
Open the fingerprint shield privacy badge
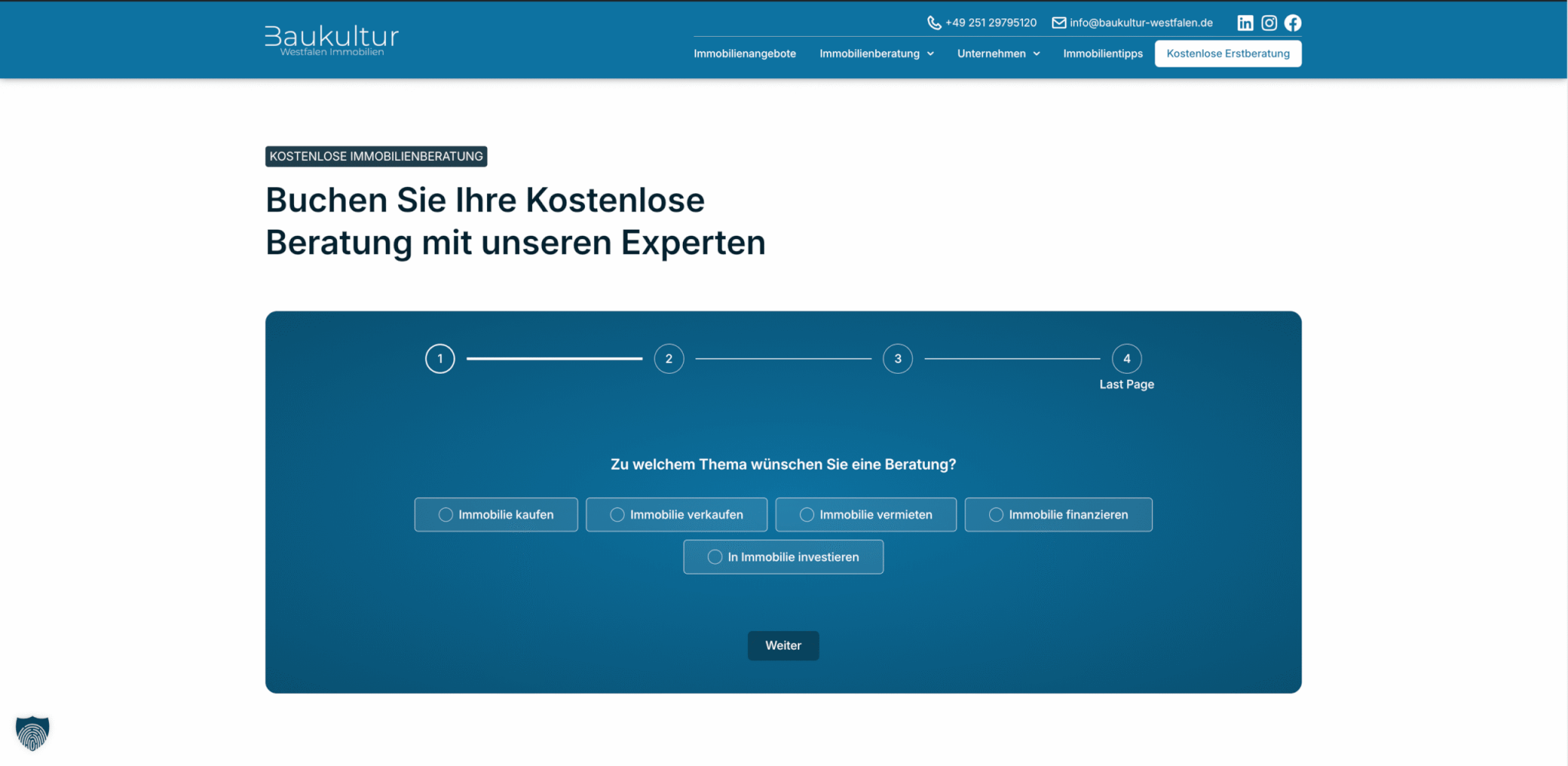pyautogui.click(x=32, y=733)
